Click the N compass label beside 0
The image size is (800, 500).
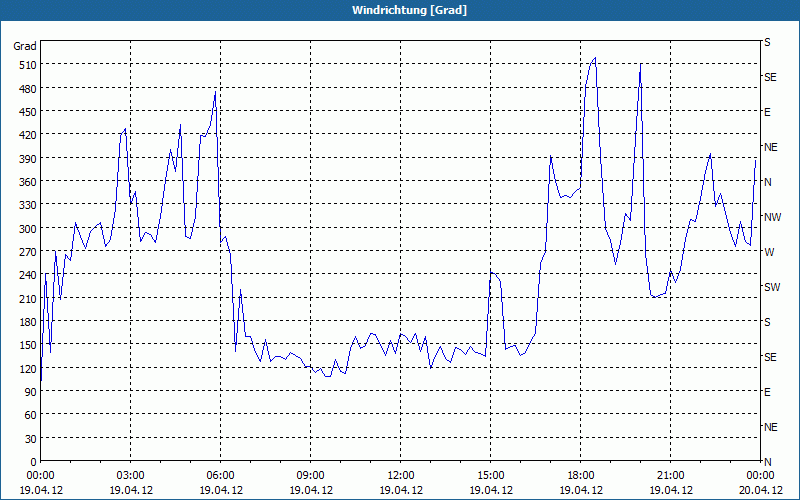767,462
